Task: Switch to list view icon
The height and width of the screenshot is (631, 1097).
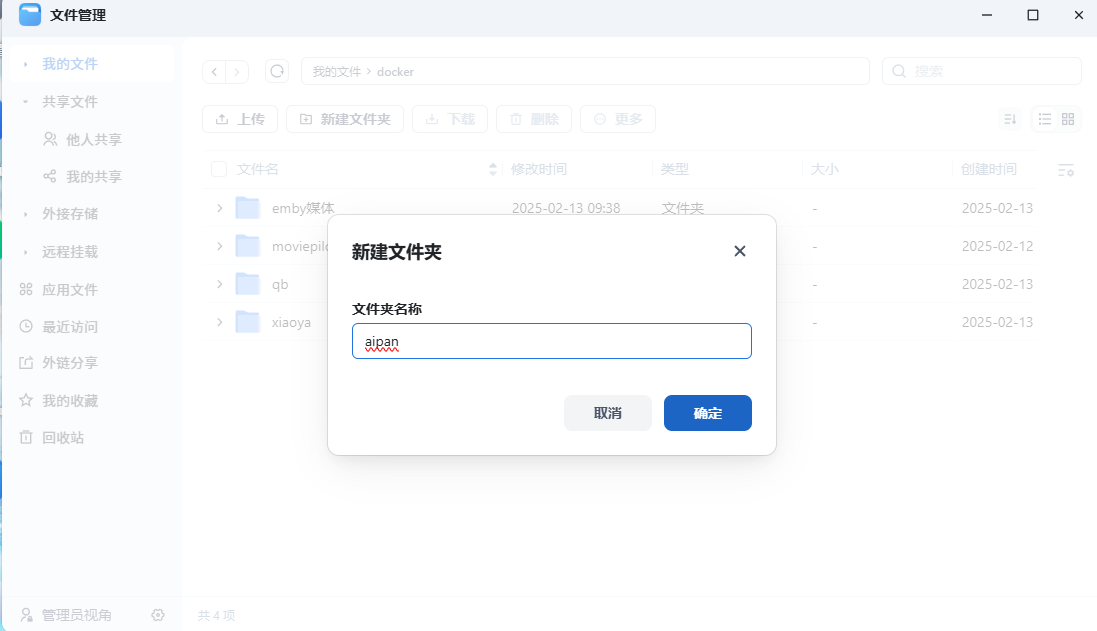Action: (1044, 119)
